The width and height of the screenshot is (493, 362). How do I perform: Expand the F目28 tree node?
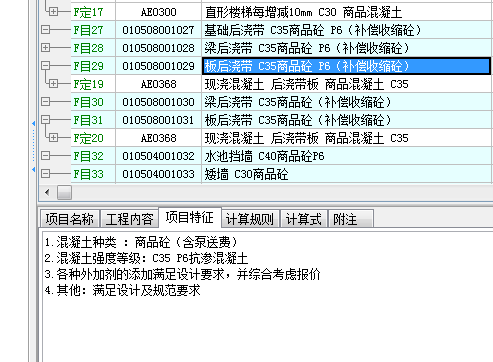[x=45, y=48]
